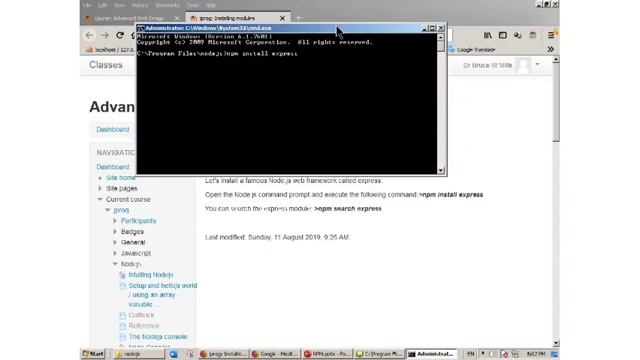Click Administrator cmd taskbar button

click(x=431, y=354)
